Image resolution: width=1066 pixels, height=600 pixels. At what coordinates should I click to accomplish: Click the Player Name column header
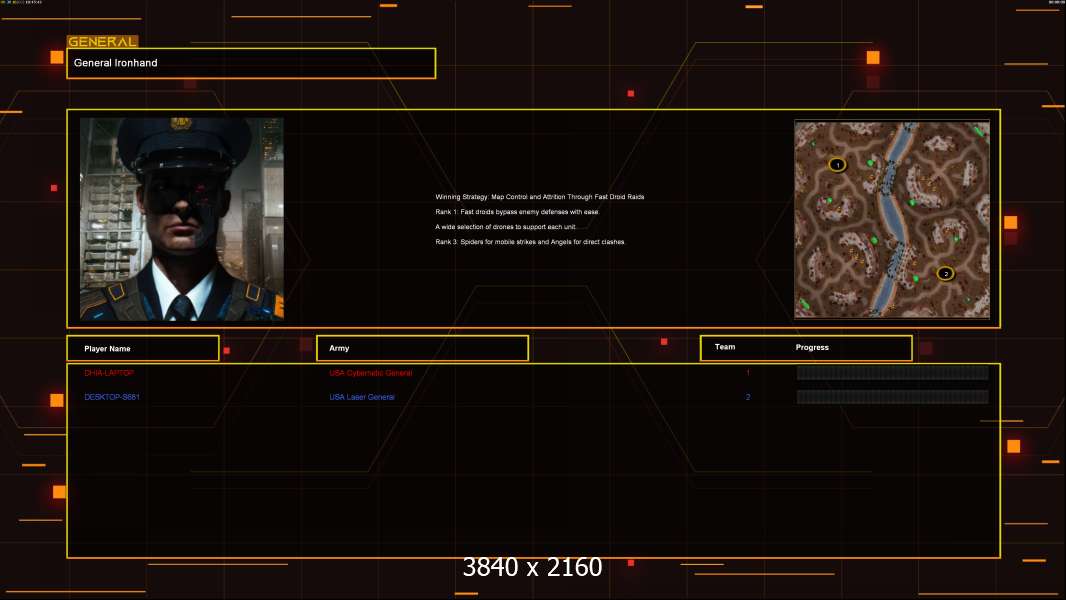pos(143,348)
